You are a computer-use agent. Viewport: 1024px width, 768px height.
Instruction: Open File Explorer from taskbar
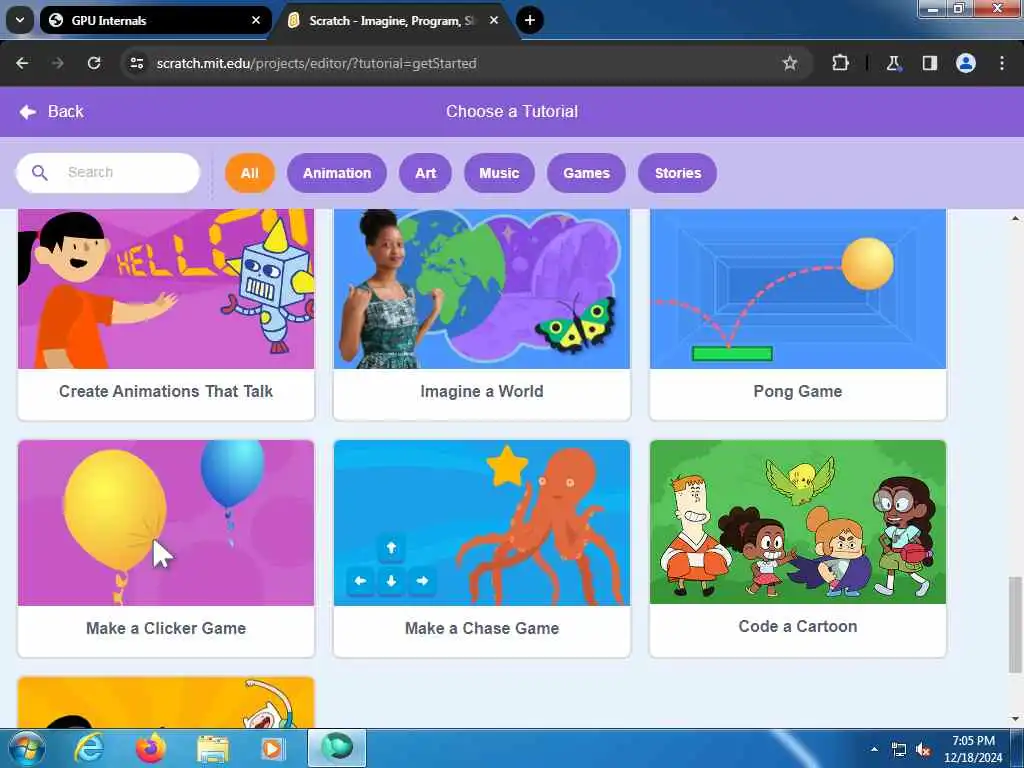tap(213, 750)
